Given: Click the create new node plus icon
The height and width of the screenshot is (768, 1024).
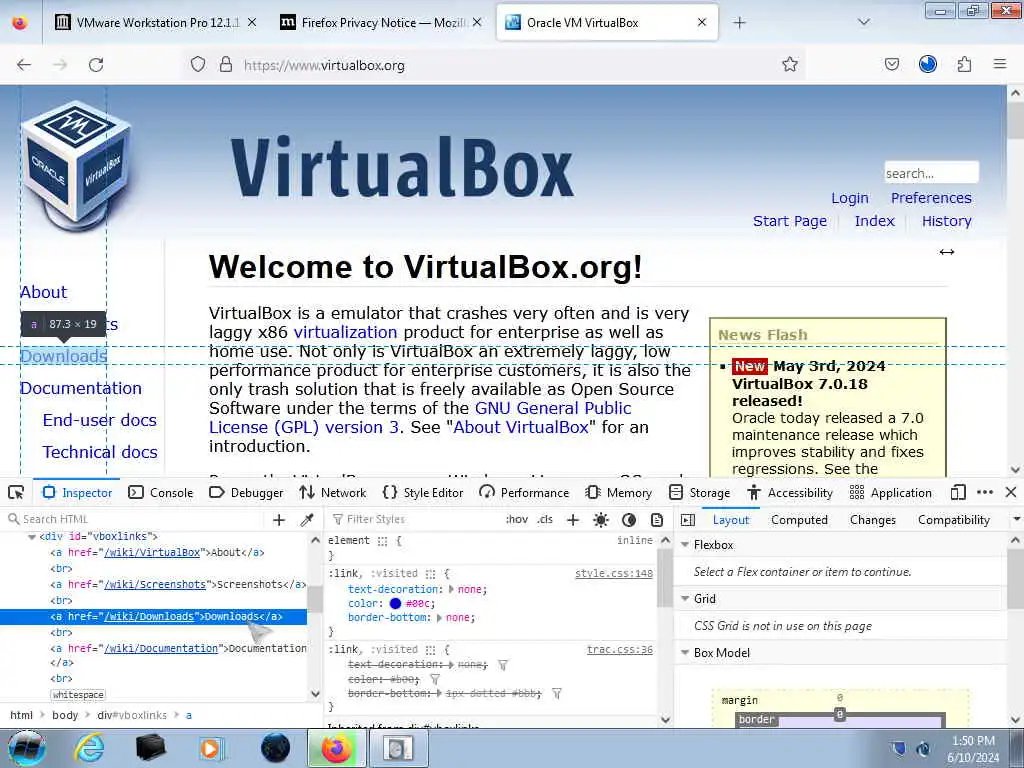Looking at the screenshot, I should [x=279, y=520].
